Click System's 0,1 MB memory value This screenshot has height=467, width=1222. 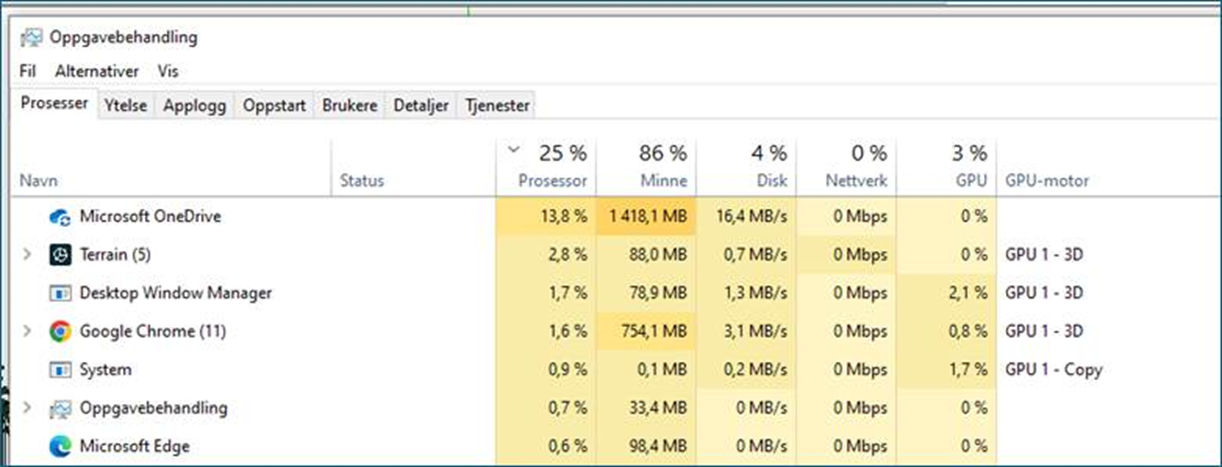click(x=664, y=370)
